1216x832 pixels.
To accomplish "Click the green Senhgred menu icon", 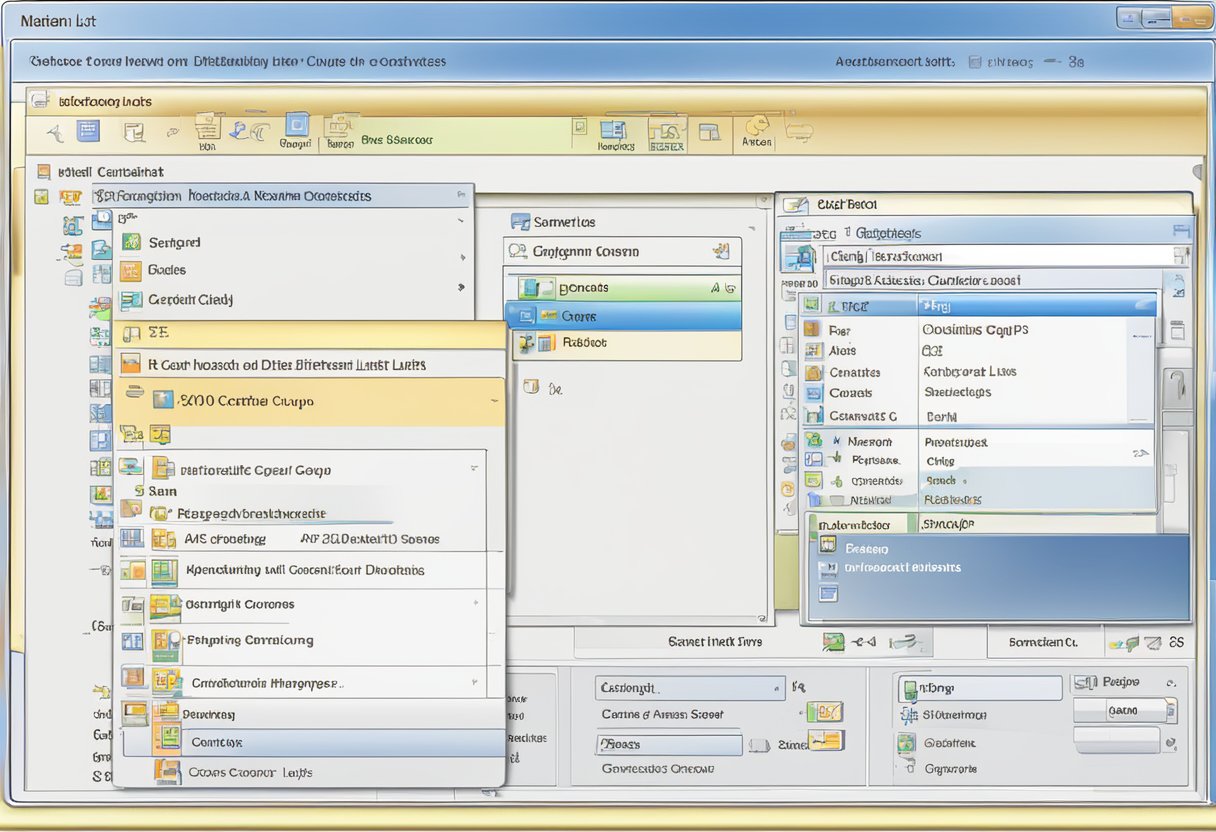I will pos(131,242).
